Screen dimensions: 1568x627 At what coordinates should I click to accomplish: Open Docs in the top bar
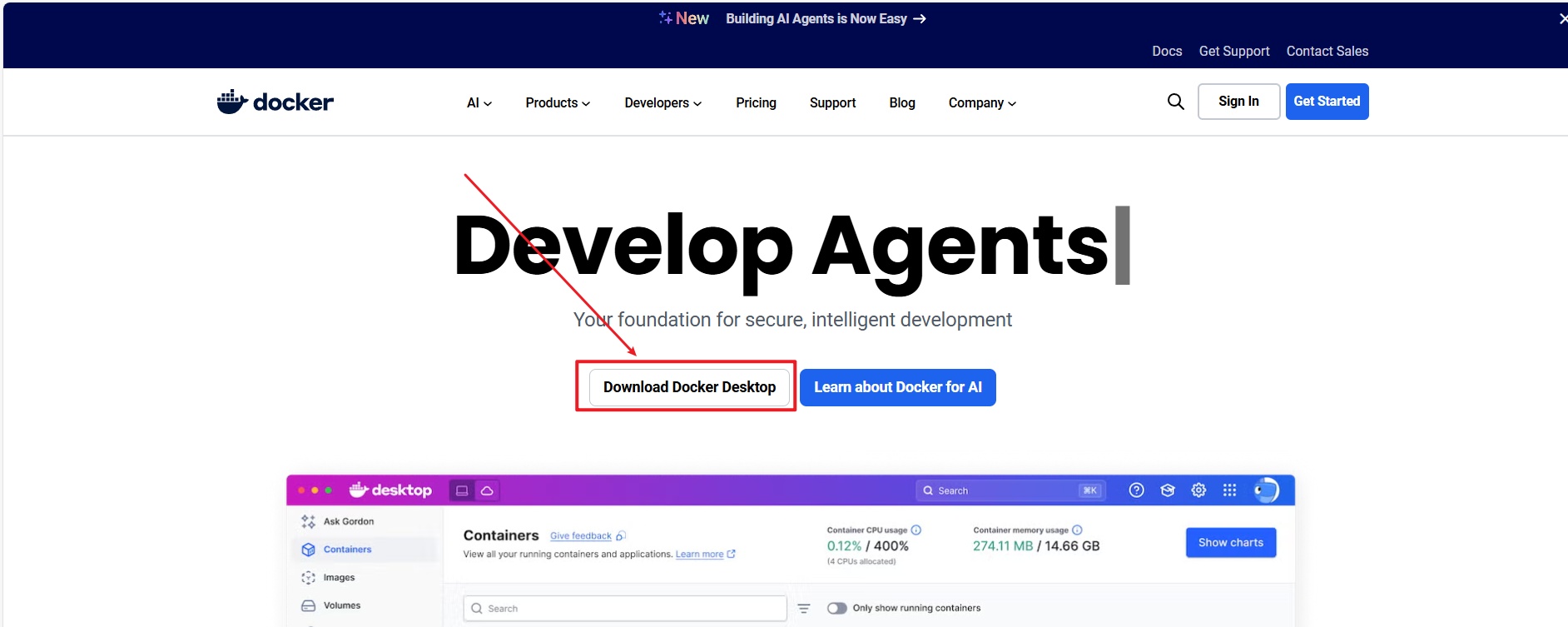pos(1167,51)
